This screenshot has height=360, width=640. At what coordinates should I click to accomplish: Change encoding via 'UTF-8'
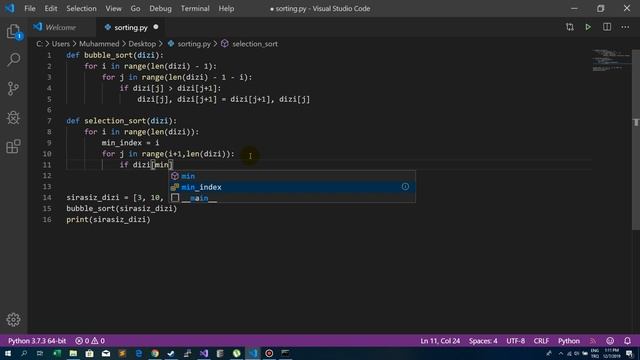tap(516, 341)
